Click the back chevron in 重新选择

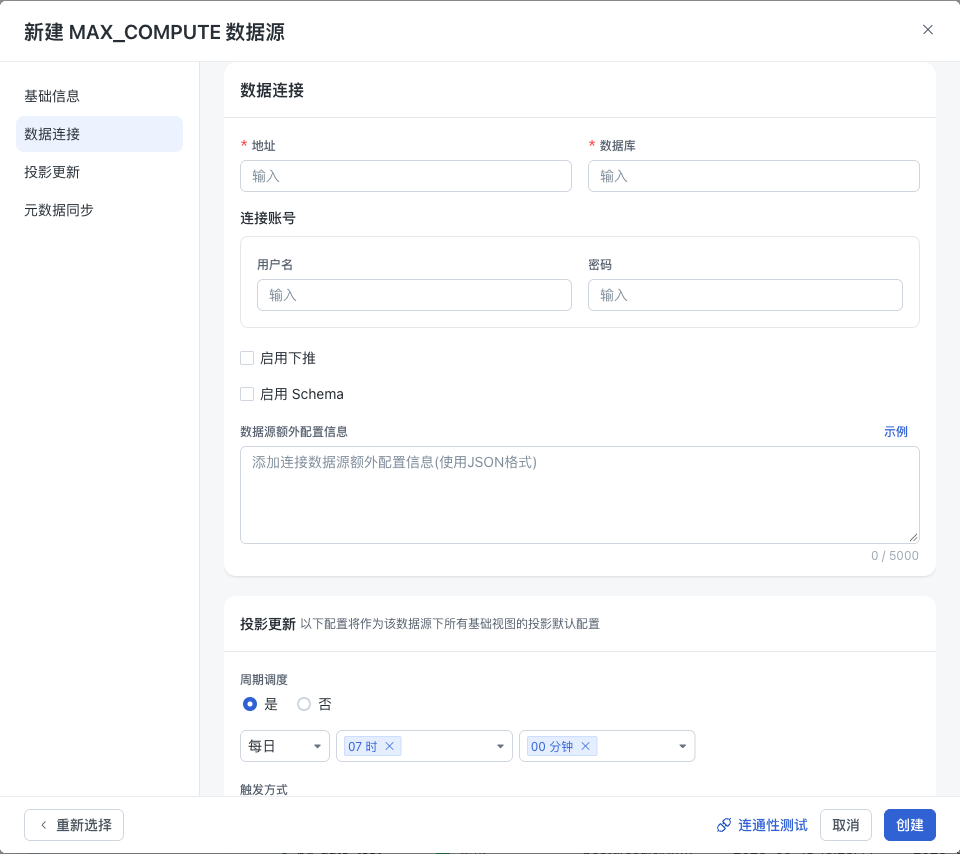43,825
